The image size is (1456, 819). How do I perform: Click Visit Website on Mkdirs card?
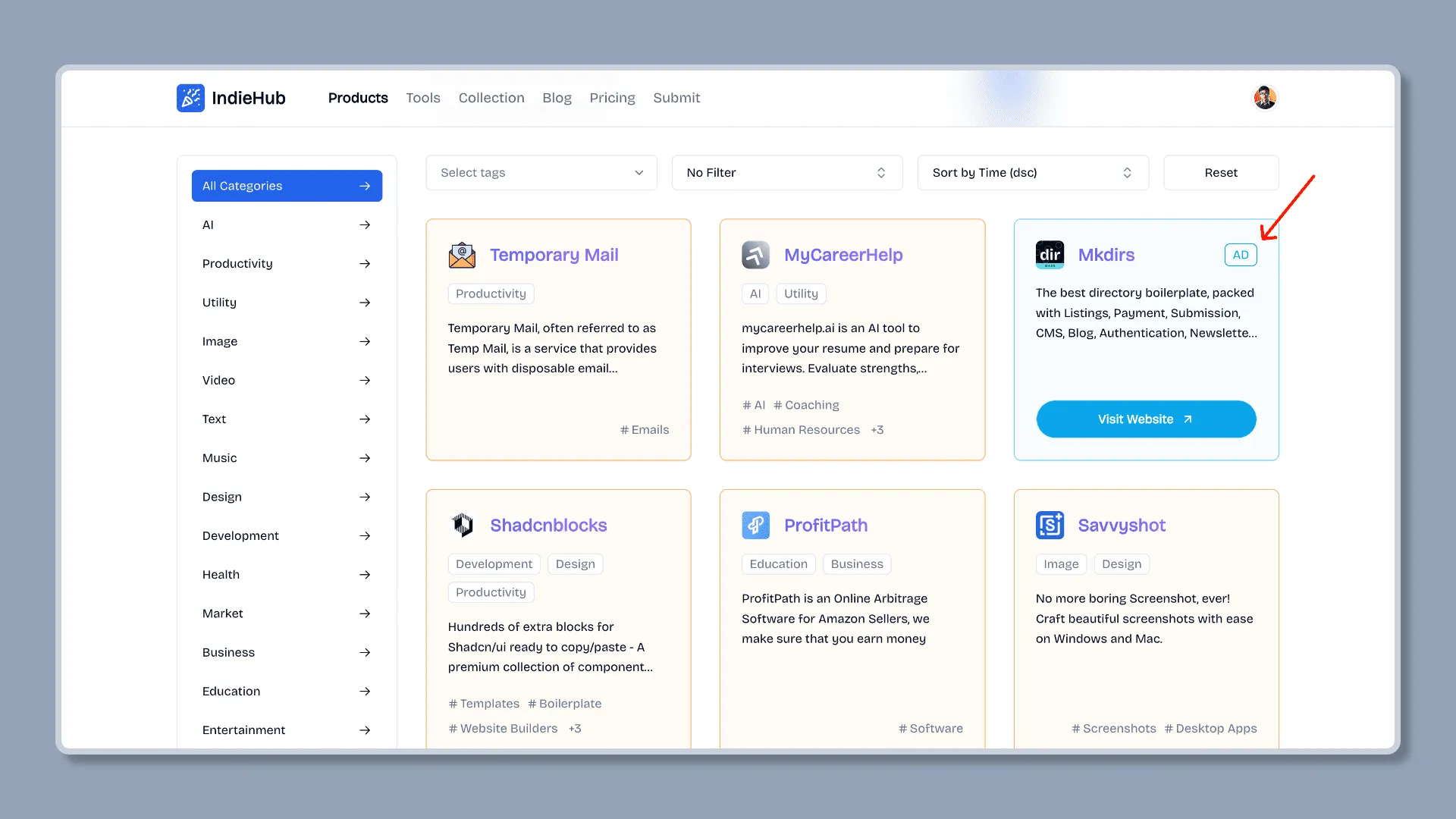point(1145,419)
